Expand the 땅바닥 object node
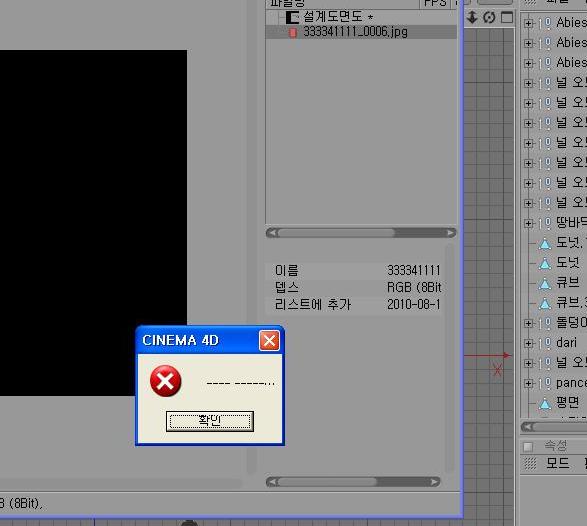 point(528,224)
